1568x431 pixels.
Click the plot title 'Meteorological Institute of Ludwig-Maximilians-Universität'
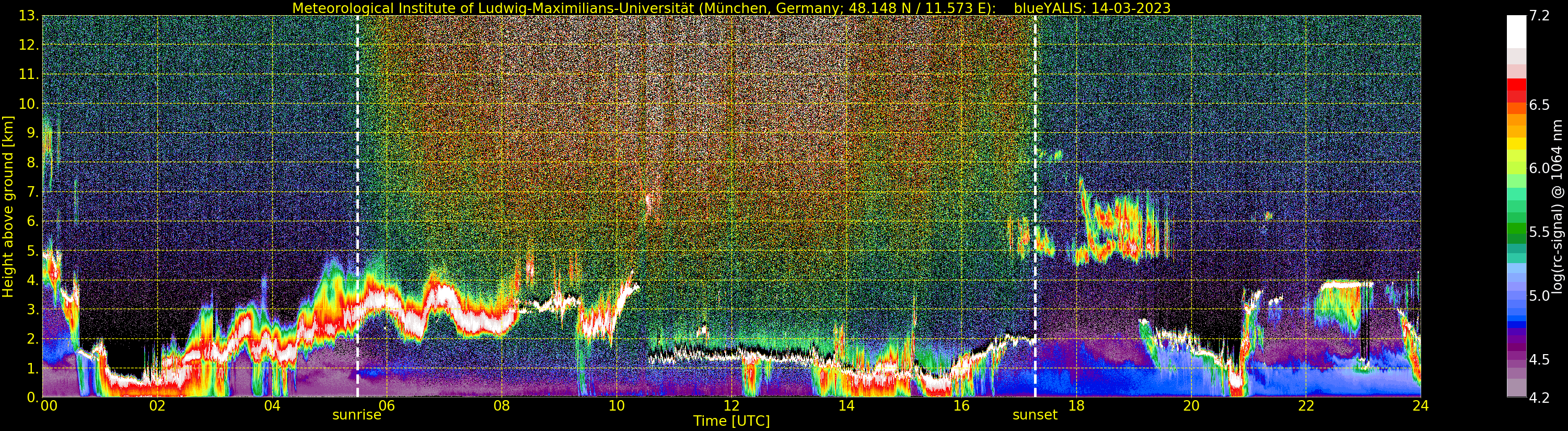point(494,8)
